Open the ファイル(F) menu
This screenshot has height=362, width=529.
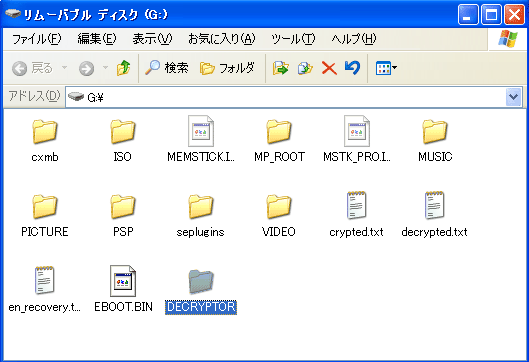point(36,39)
